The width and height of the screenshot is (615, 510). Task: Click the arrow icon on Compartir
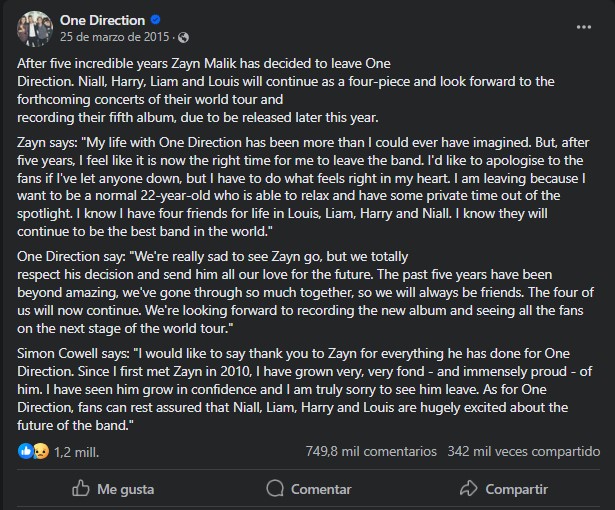tap(467, 489)
